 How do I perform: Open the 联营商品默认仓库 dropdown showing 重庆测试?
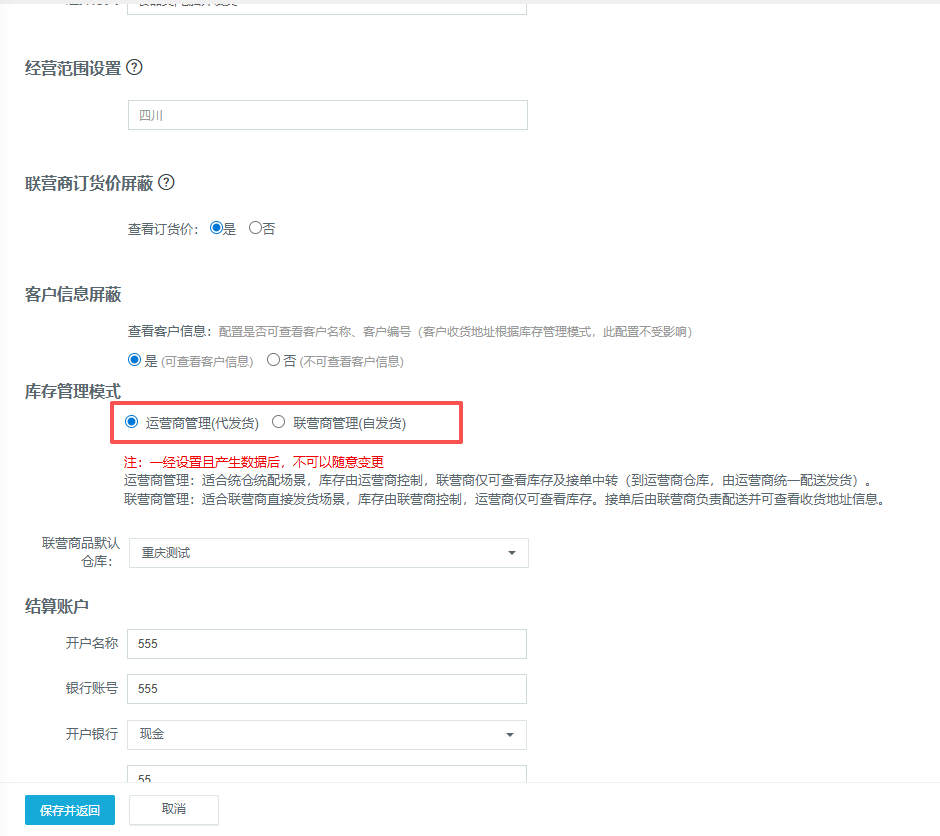point(329,553)
